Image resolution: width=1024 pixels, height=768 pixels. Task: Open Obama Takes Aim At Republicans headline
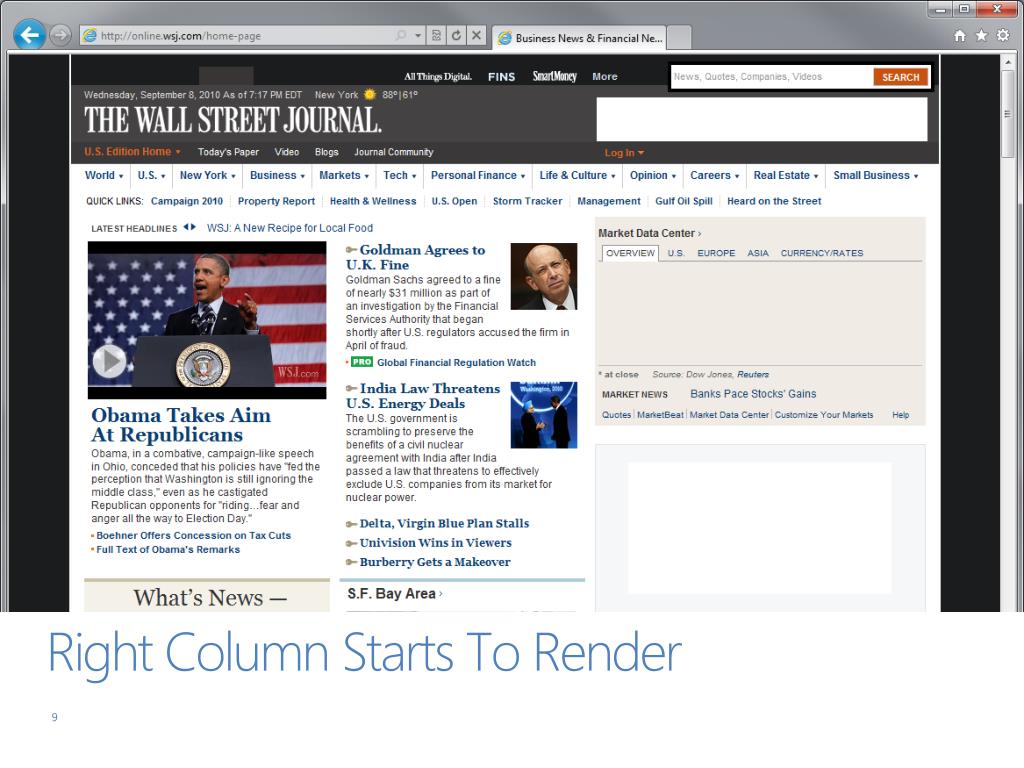pos(180,424)
